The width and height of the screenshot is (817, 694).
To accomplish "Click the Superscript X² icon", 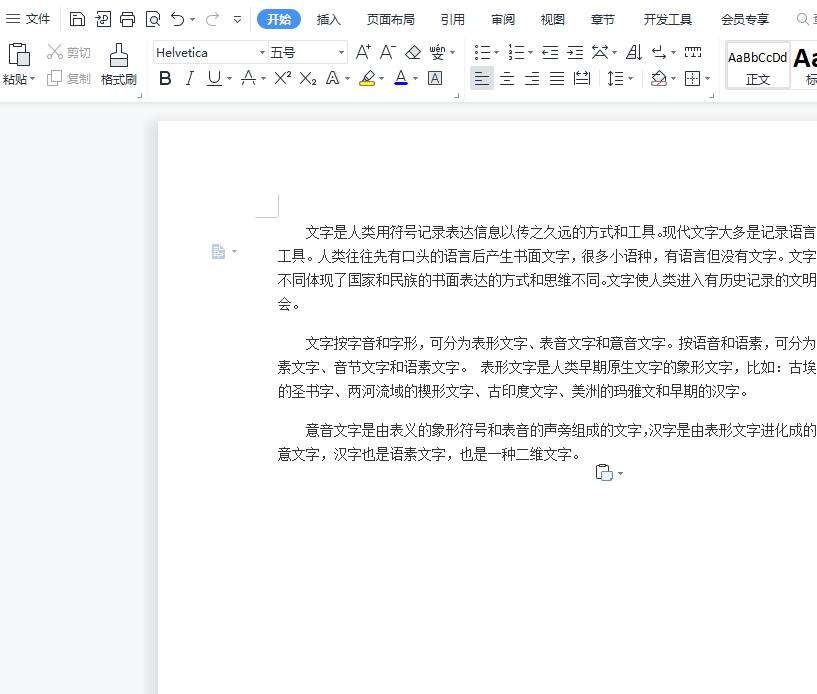I will click(282, 78).
